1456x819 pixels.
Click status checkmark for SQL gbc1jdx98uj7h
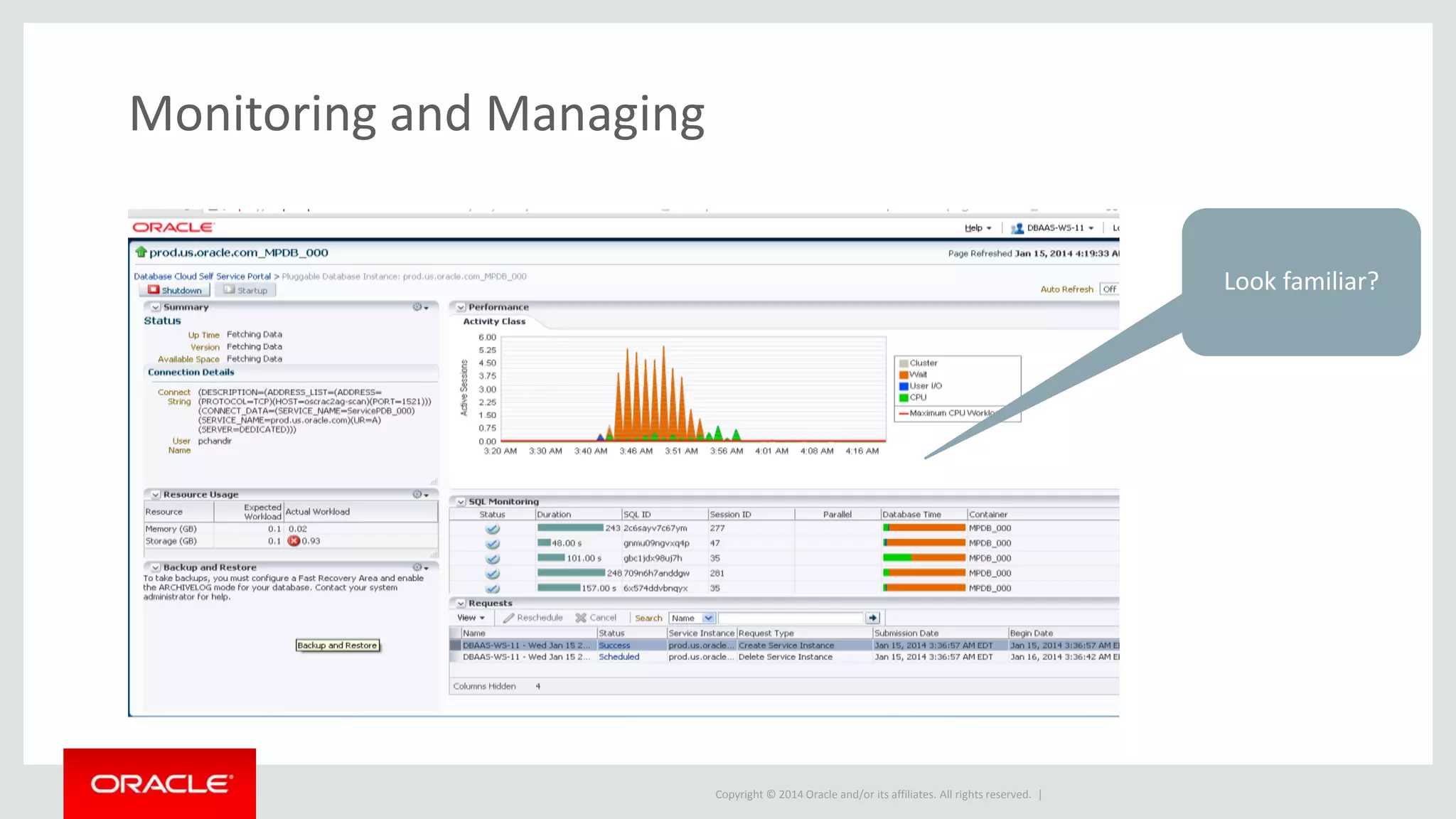(x=492, y=559)
